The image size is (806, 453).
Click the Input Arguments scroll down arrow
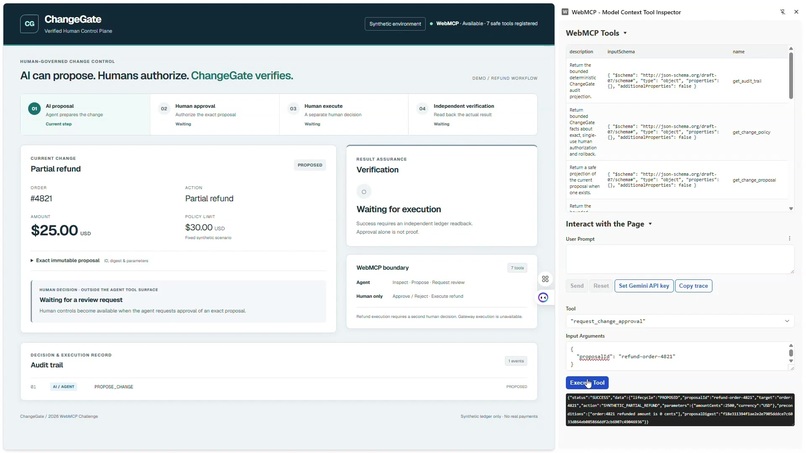(791, 361)
